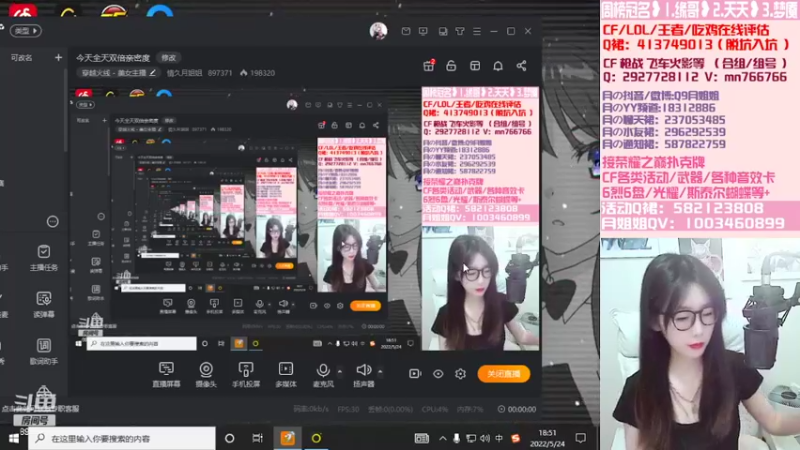Open the gift box icon with badge

point(429,65)
